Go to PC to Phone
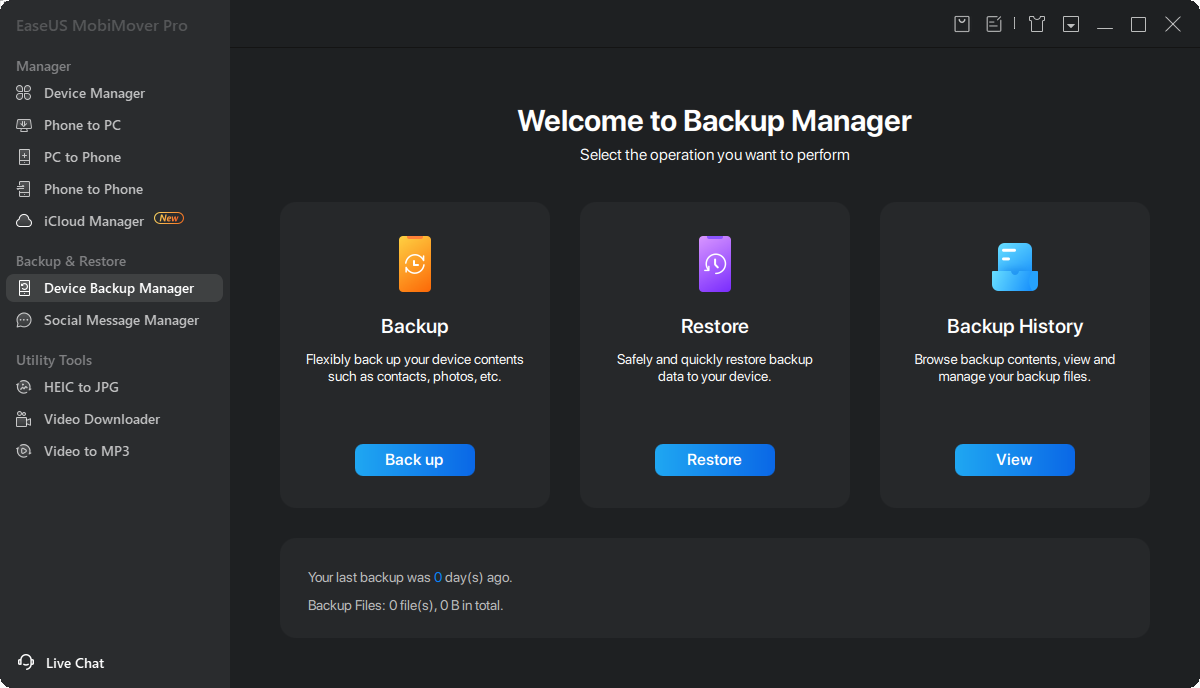 (82, 157)
